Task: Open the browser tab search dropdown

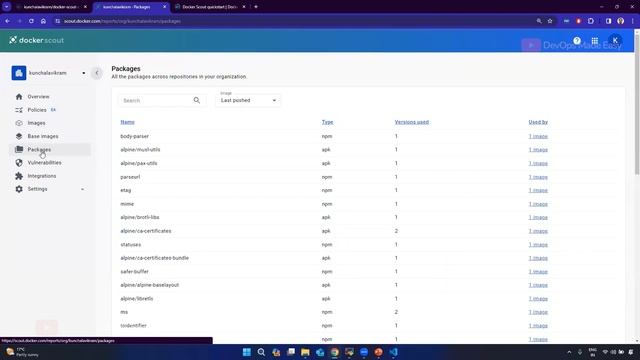Action: tap(7, 7)
